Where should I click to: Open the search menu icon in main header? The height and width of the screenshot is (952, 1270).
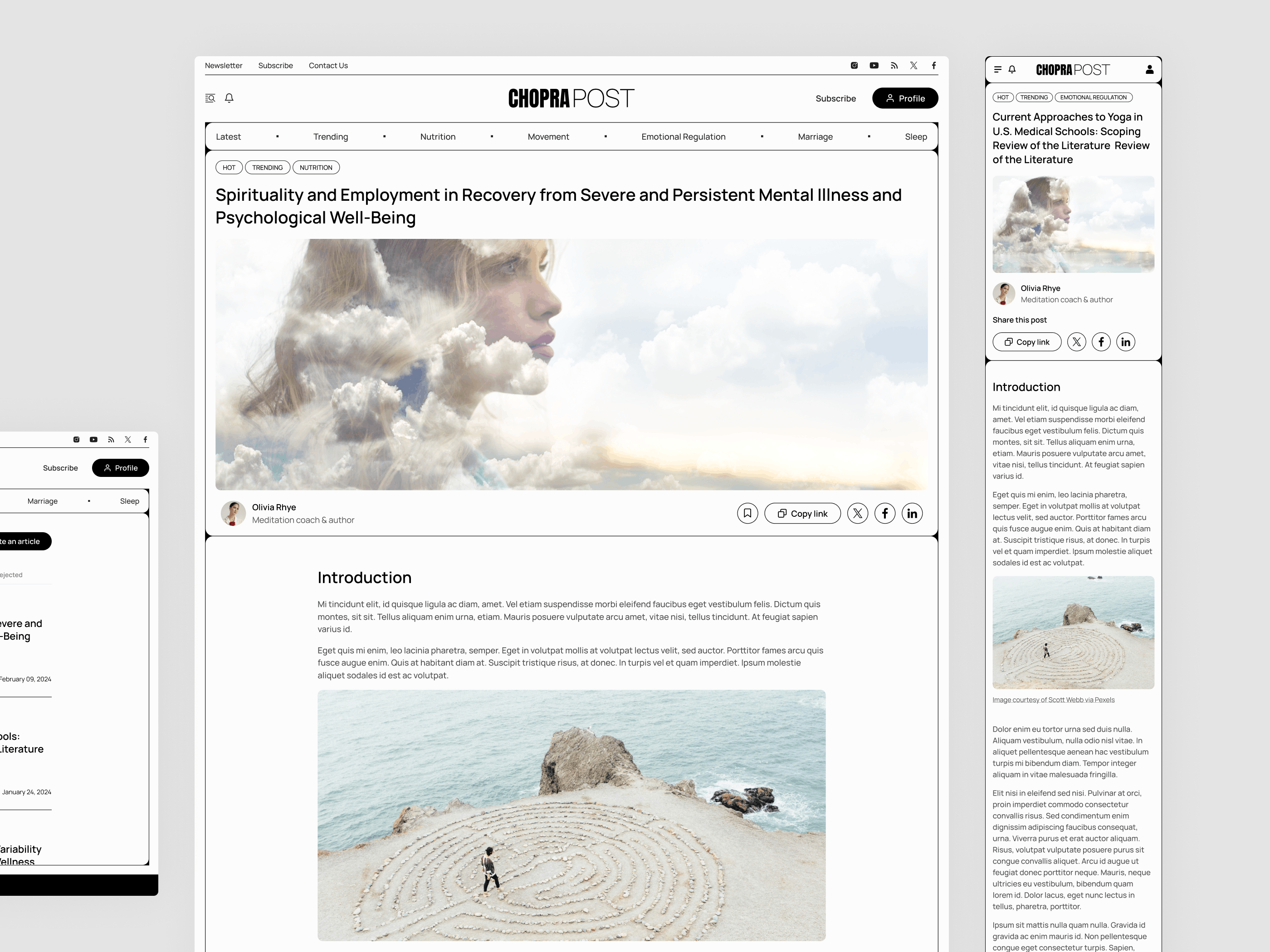pos(210,98)
